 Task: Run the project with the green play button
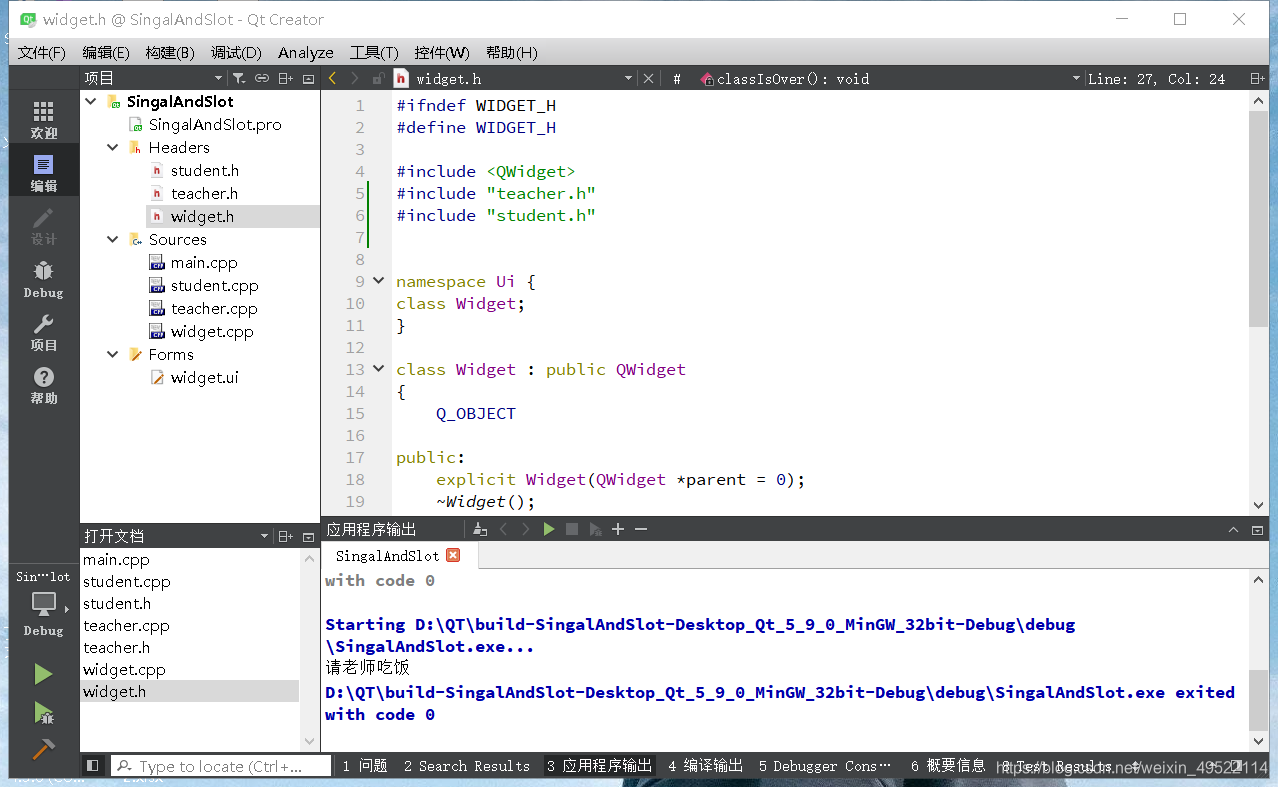(x=43, y=674)
